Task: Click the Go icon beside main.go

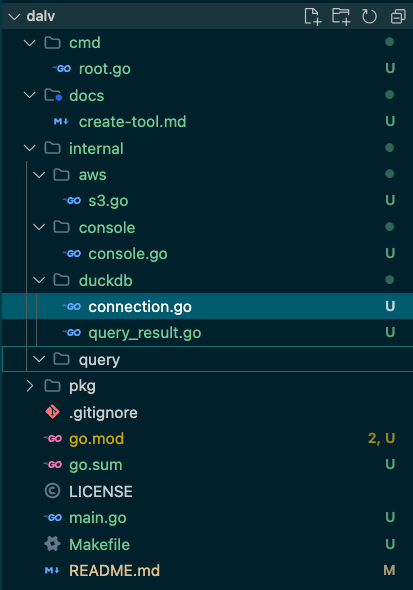Action: click(x=52, y=518)
